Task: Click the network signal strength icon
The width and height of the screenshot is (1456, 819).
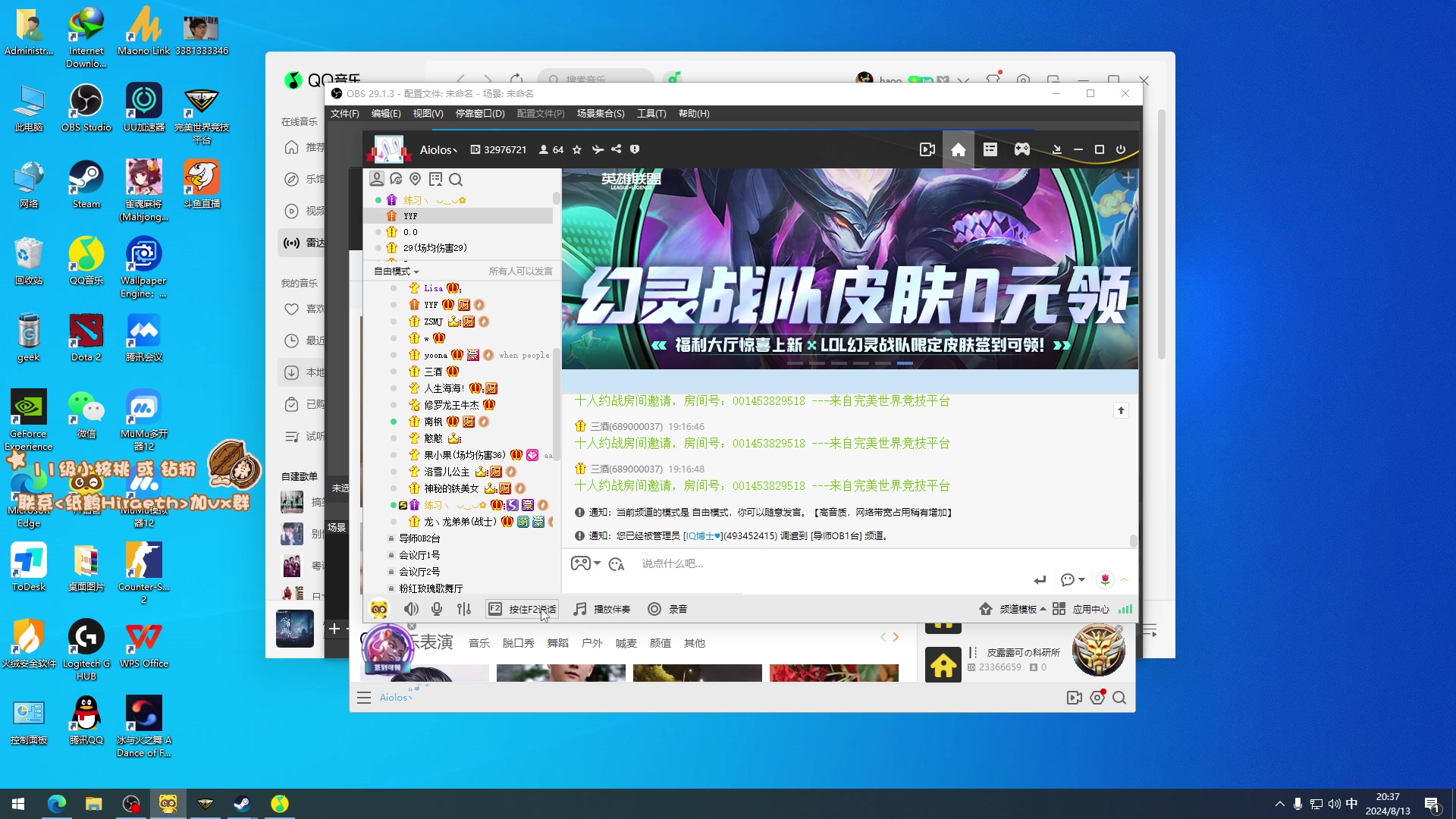Action: 1126,609
